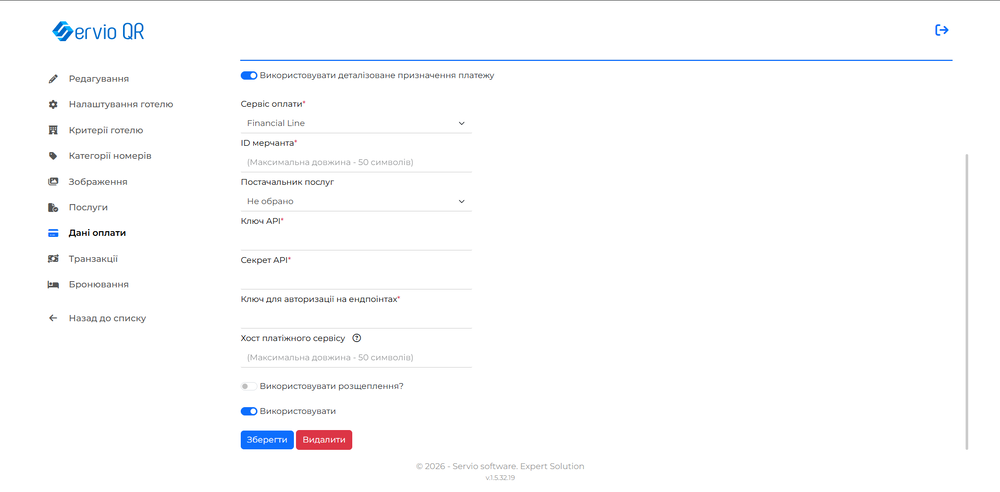This screenshot has width=1000, height=492.
Task: Open Транзакції section
Action: click(93, 259)
